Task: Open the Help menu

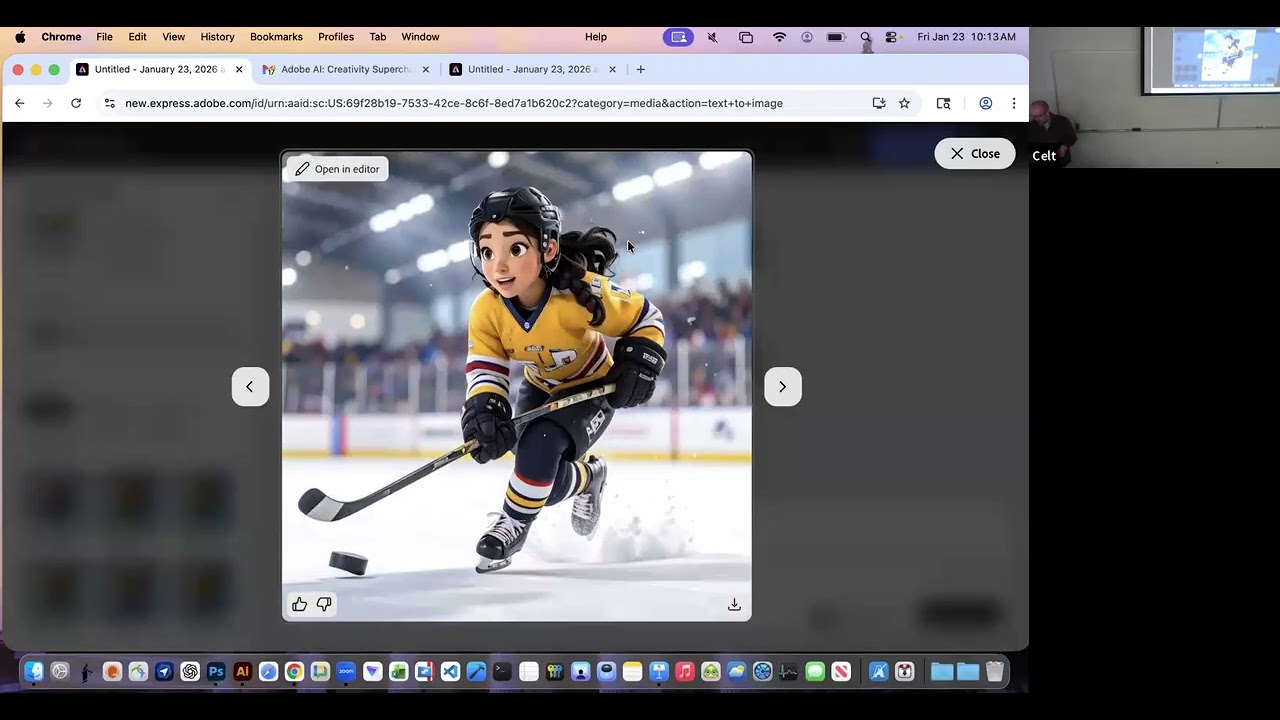Action: click(596, 37)
